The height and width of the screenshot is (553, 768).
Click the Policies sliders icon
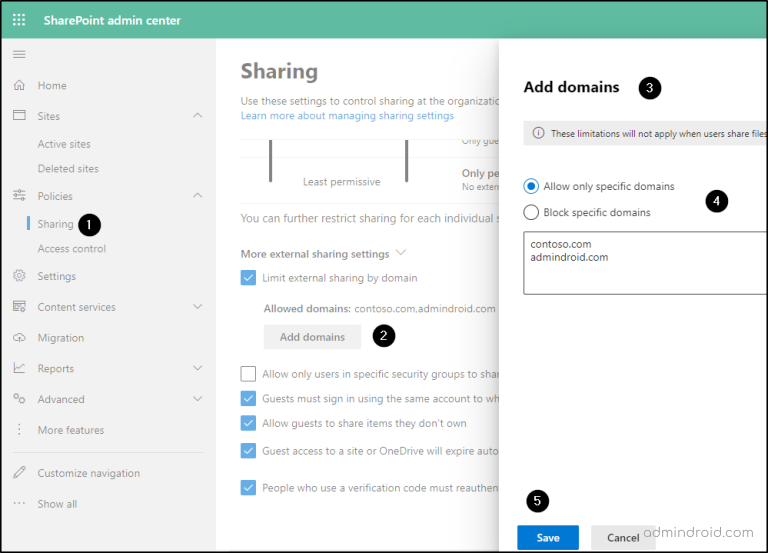tap(19, 195)
